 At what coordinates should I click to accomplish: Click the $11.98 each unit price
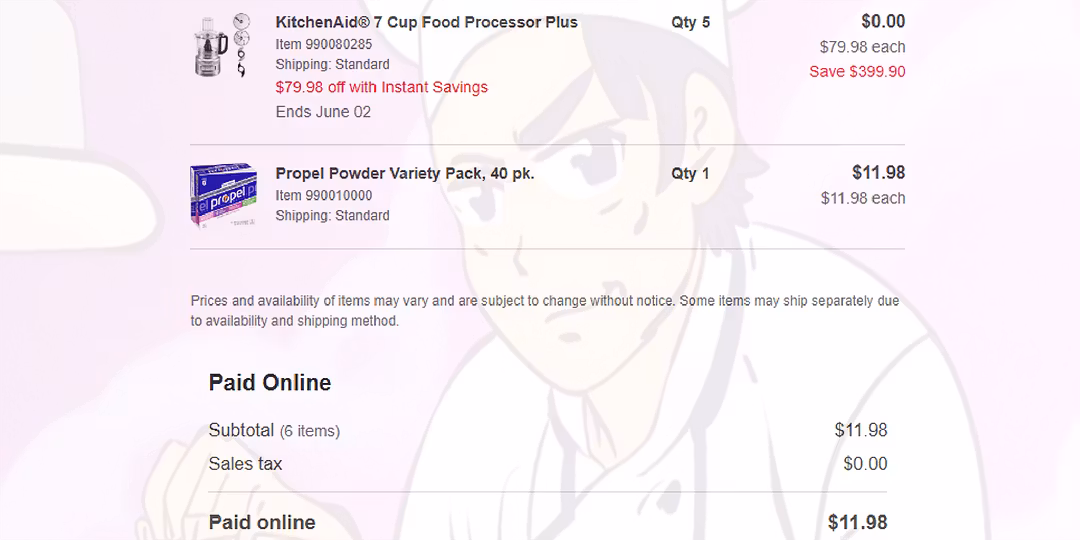[862, 198]
